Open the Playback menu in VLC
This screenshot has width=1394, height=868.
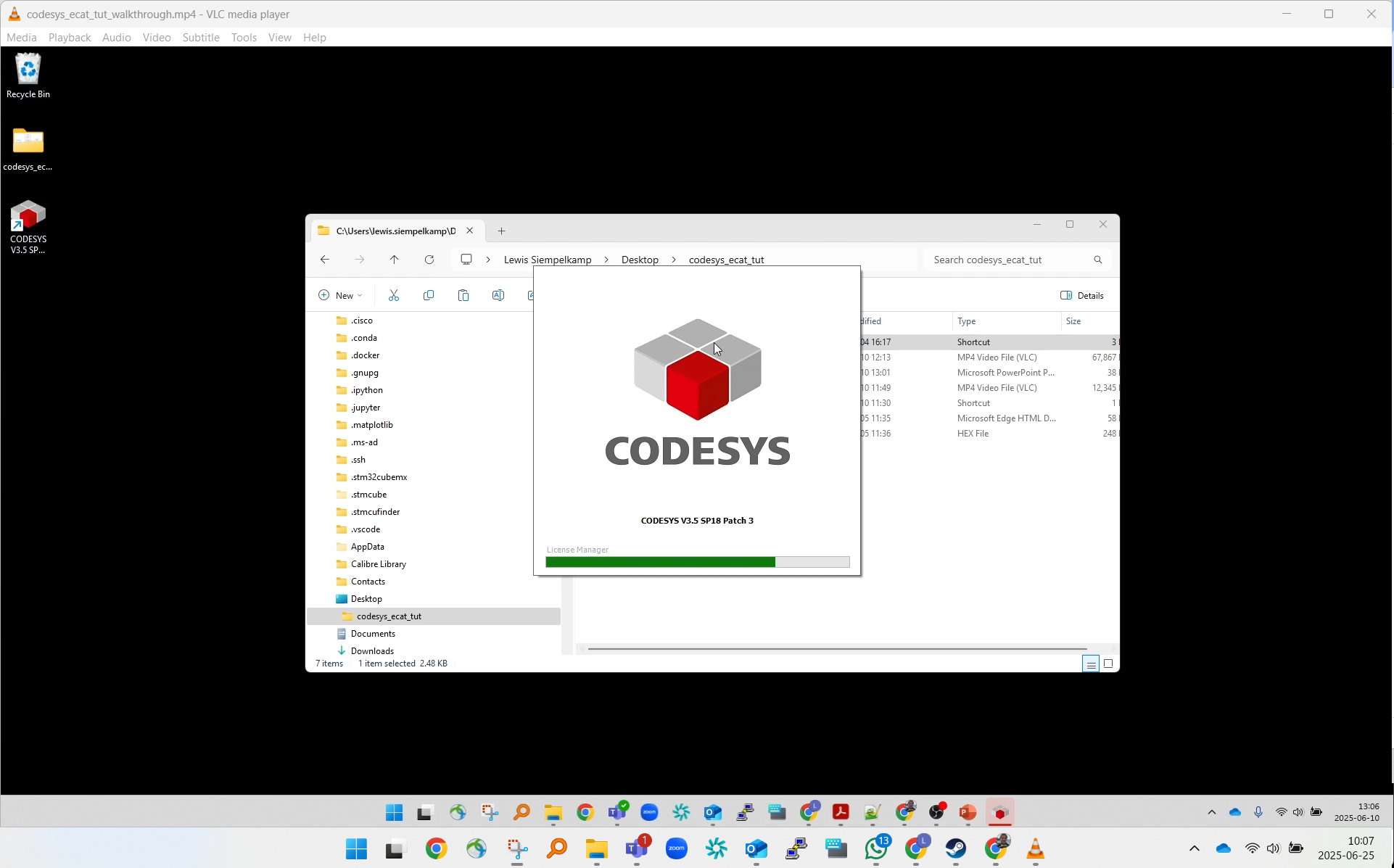69,37
